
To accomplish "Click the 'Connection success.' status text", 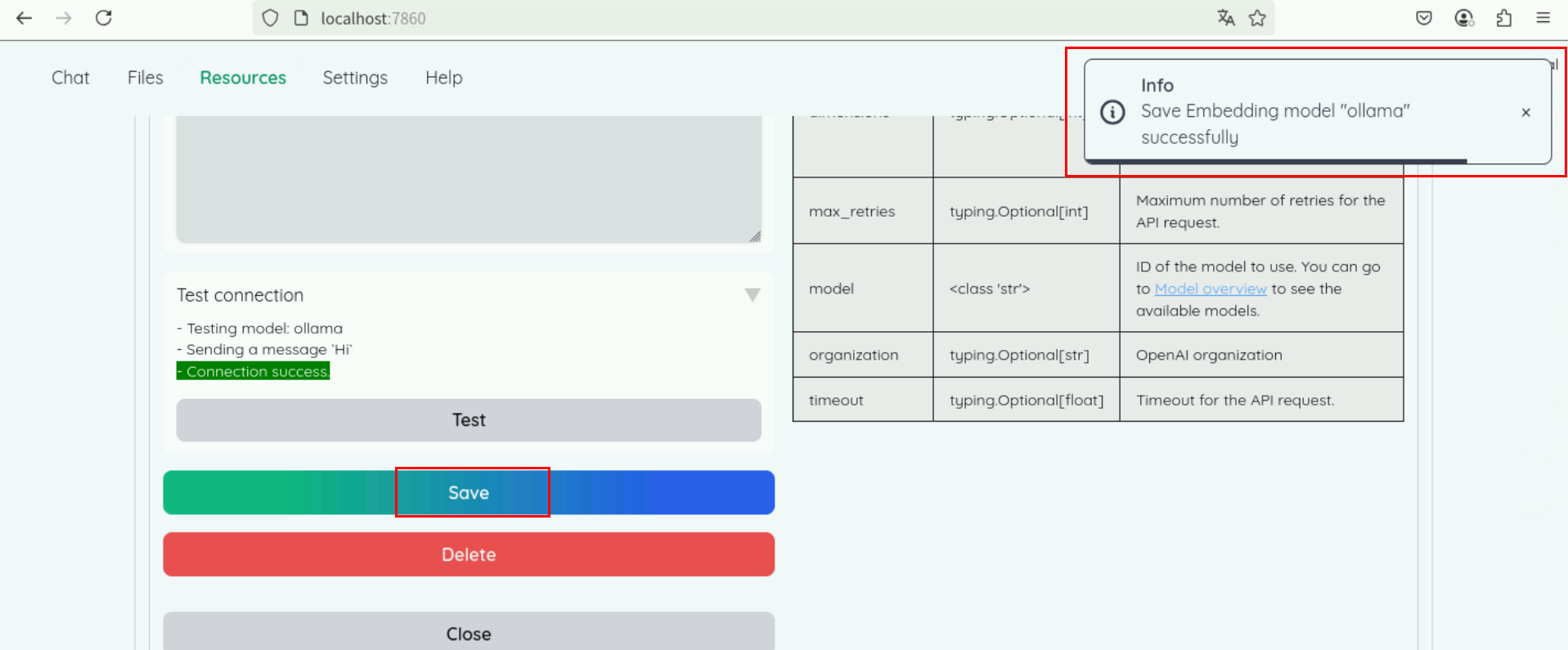I will click(x=254, y=371).
